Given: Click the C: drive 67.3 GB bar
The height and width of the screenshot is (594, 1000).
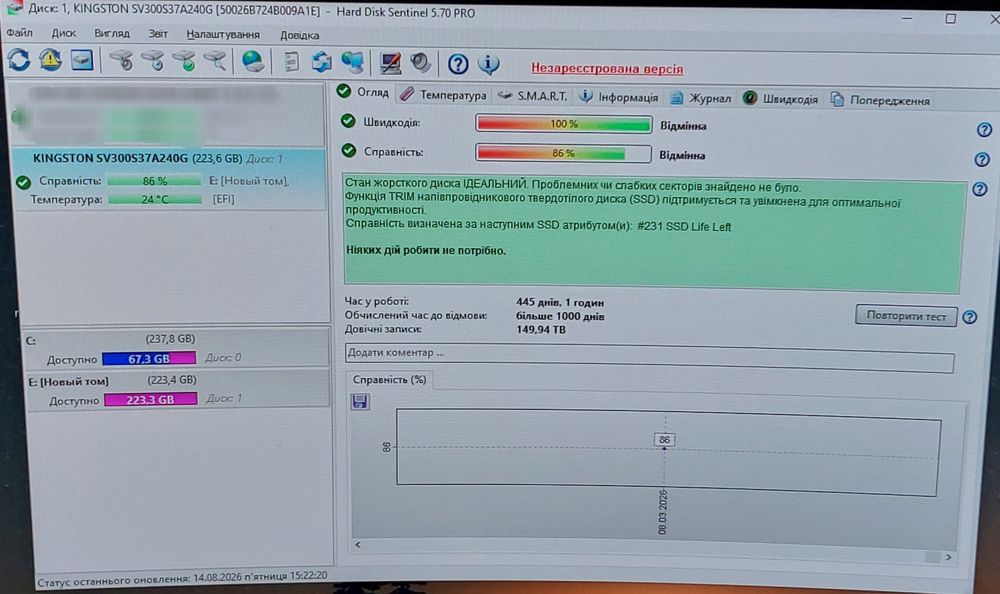Looking at the screenshot, I should (x=149, y=359).
